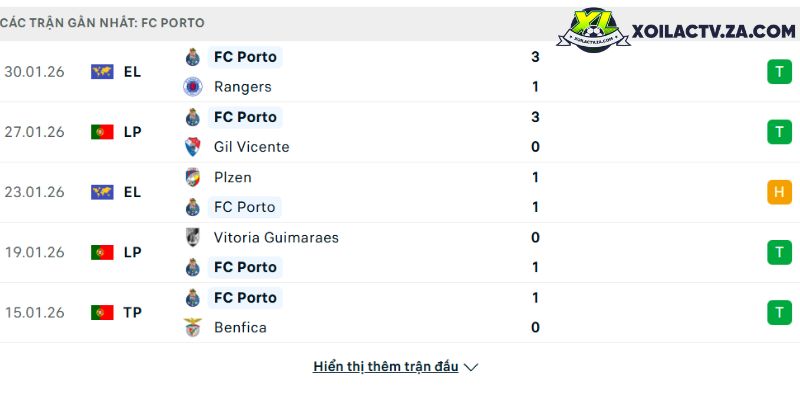The width and height of the screenshot is (800, 400).
Task: Click the Plzen club crest icon
Action: pos(193,177)
